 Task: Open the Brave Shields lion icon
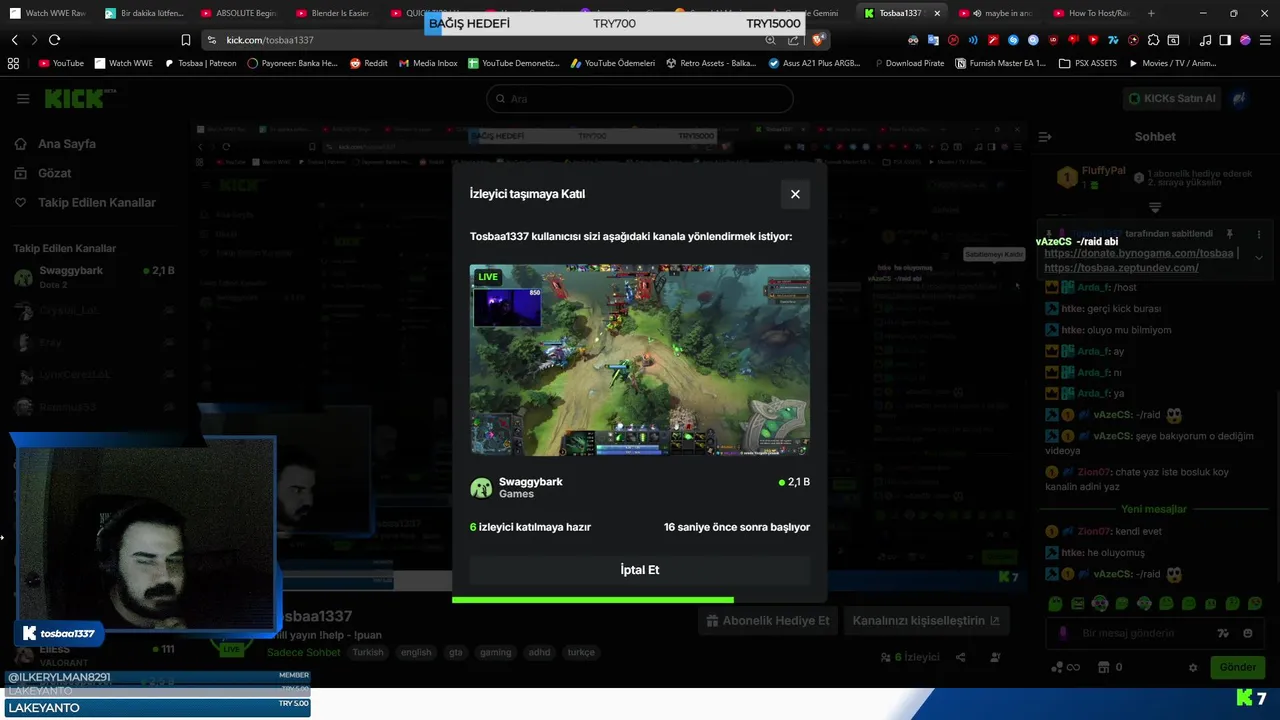point(818,40)
